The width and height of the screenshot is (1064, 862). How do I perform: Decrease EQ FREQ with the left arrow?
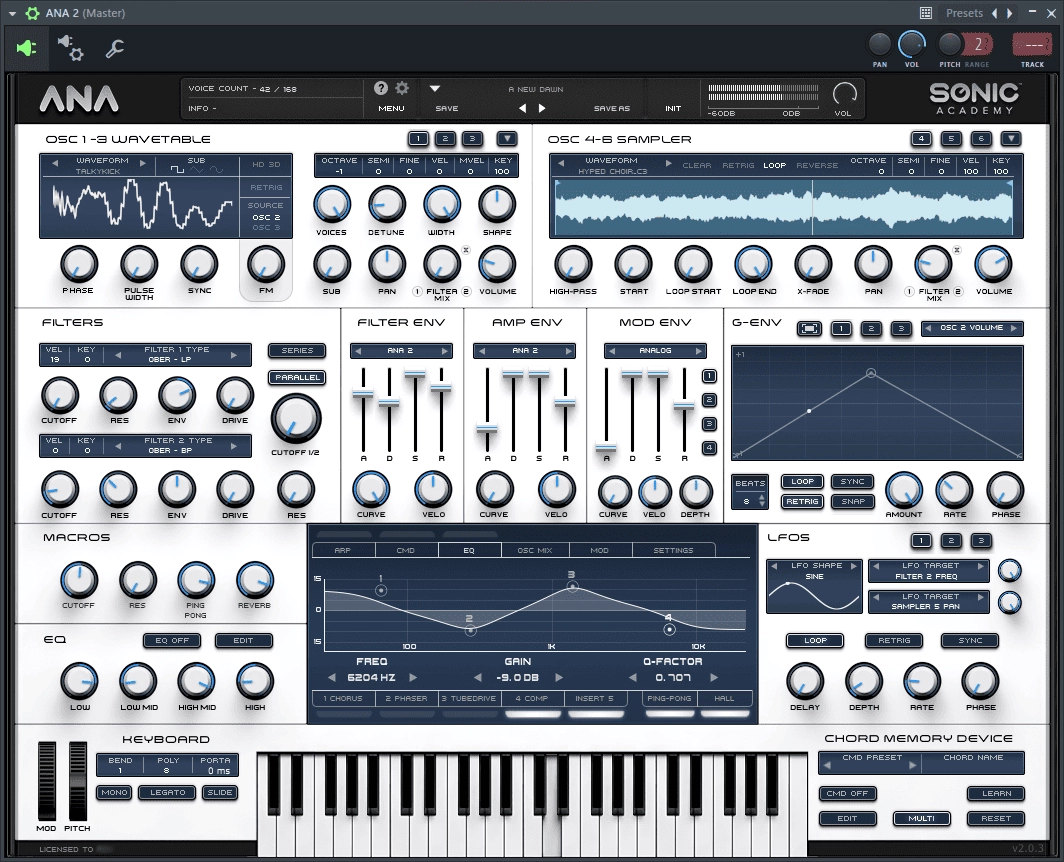coord(332,677)
